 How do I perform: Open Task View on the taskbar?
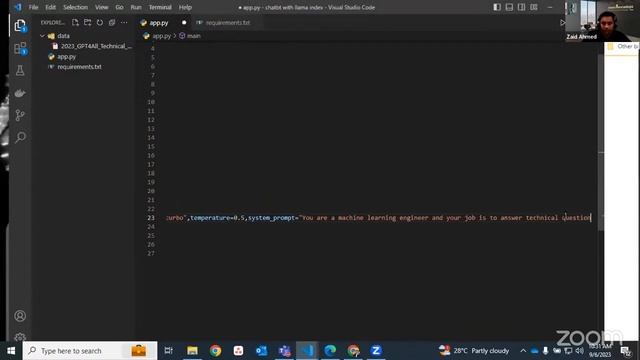coord(168,351)
